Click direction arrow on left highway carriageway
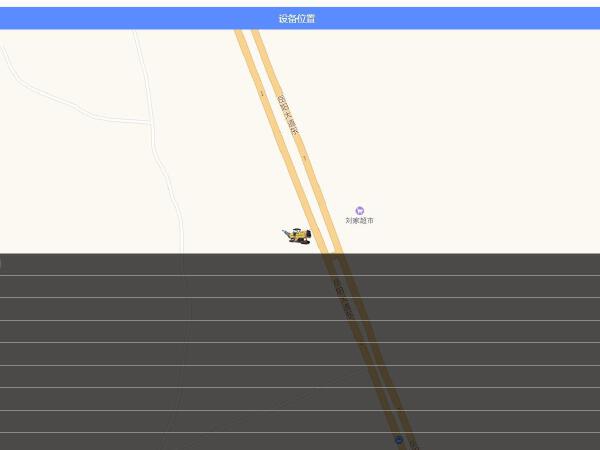Screen dimensions: 600x450 pyautogui.click(x=262, y=93)
